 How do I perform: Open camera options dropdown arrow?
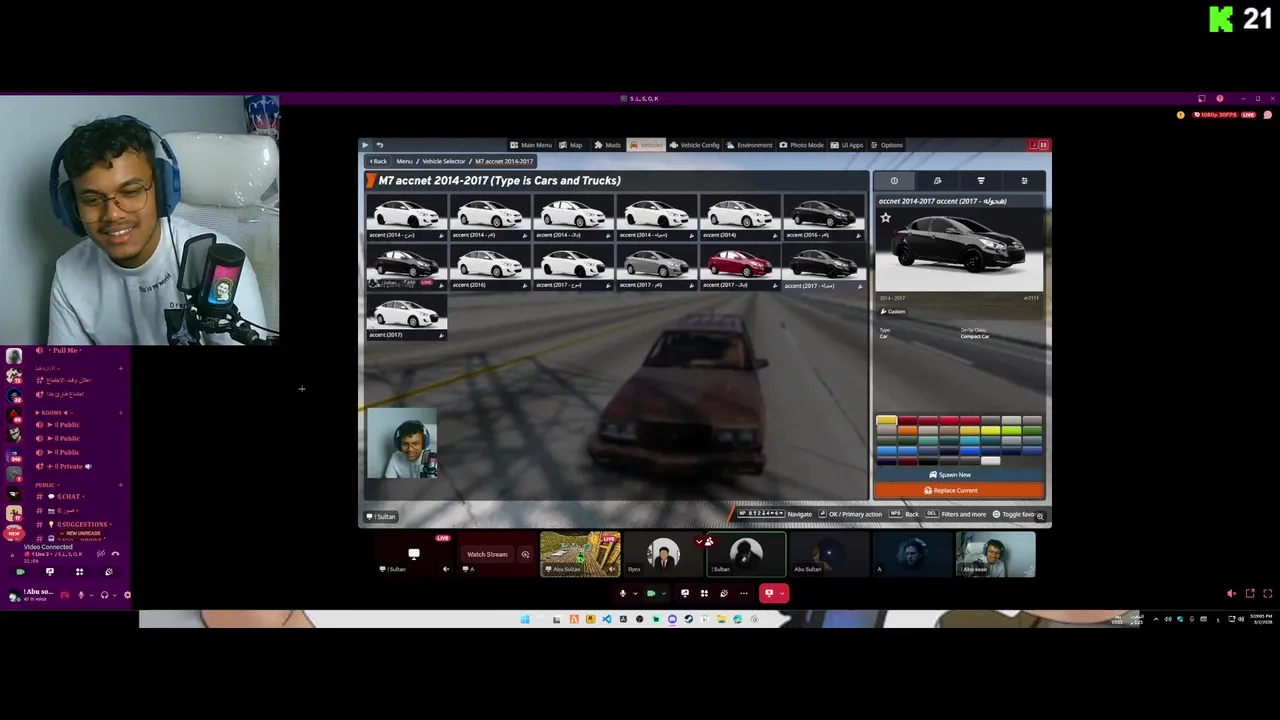click(x=663, y=593)
